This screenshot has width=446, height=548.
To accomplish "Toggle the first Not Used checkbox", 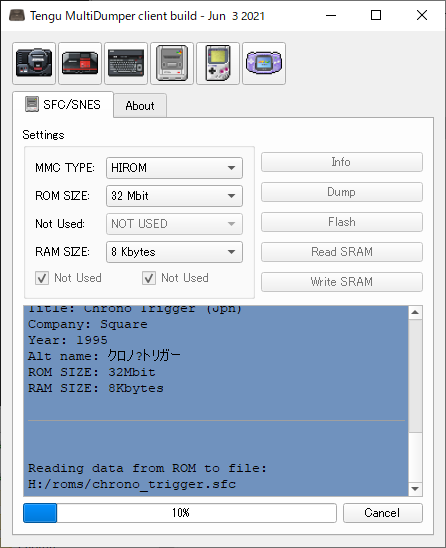I will click(42, 278).
